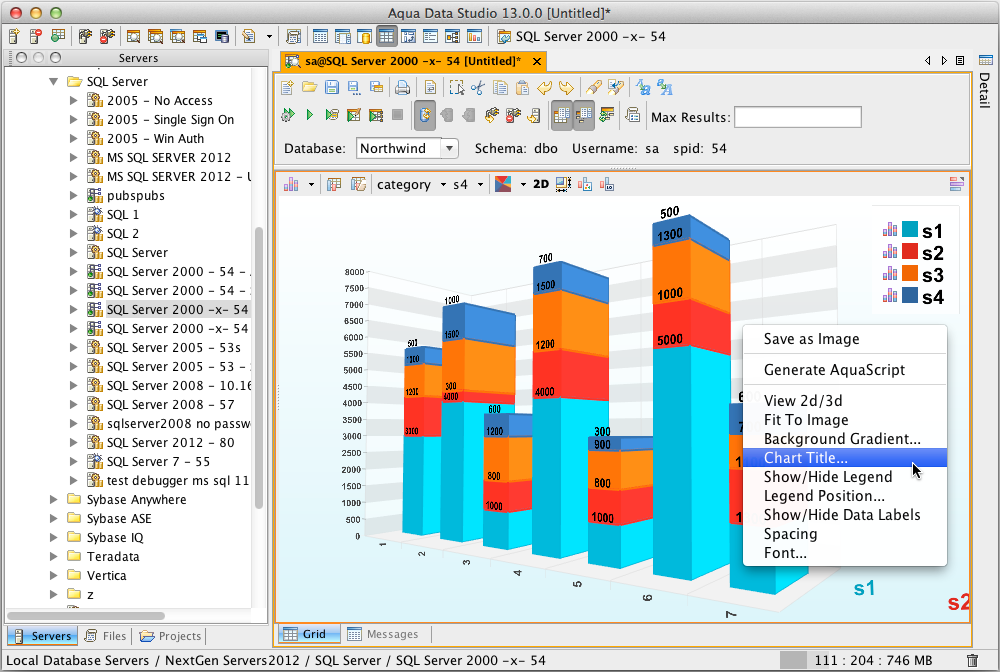Click the cyan s1 legend color swatch
Viewport: 1000px width, 672px height.
(910, 230)
